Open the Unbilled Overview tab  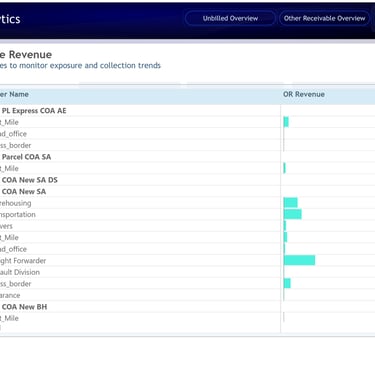tap(230, 18)
